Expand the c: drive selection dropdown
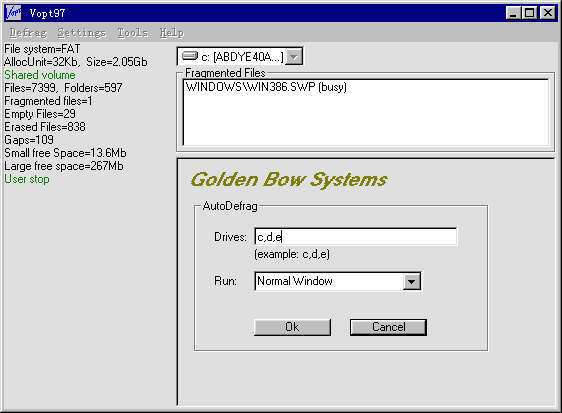This screenshot has height=413, width=562. (x=294, y=57)
